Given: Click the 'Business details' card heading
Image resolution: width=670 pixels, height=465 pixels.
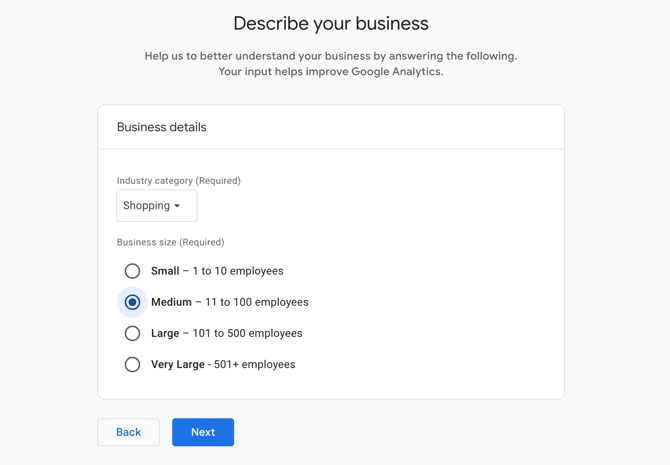Looking at the screenshot, I should click(x=162, y=127).
